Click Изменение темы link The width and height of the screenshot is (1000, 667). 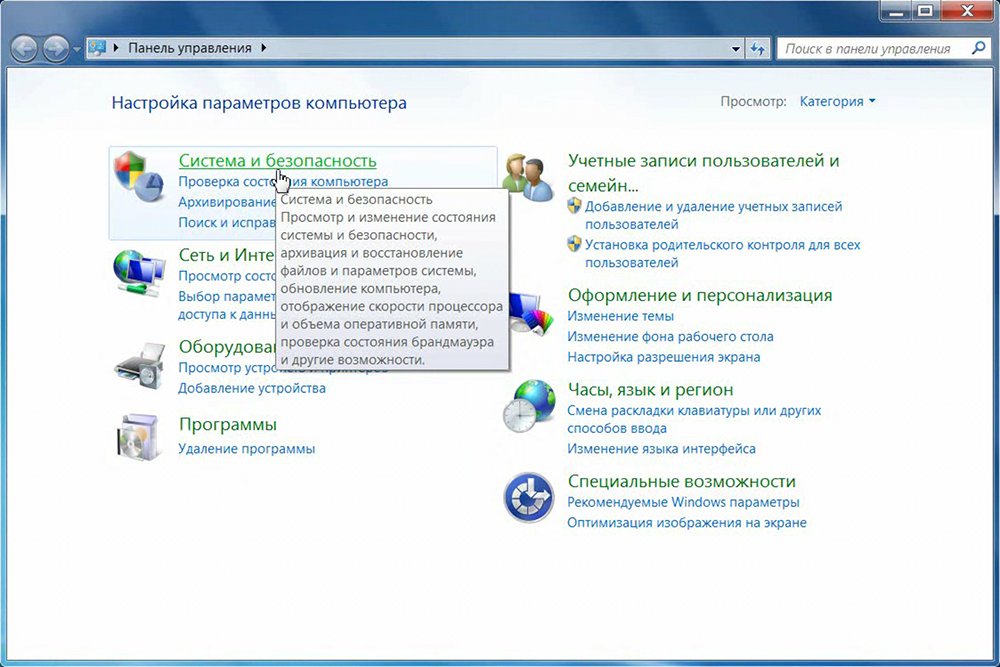click(621, 316)
